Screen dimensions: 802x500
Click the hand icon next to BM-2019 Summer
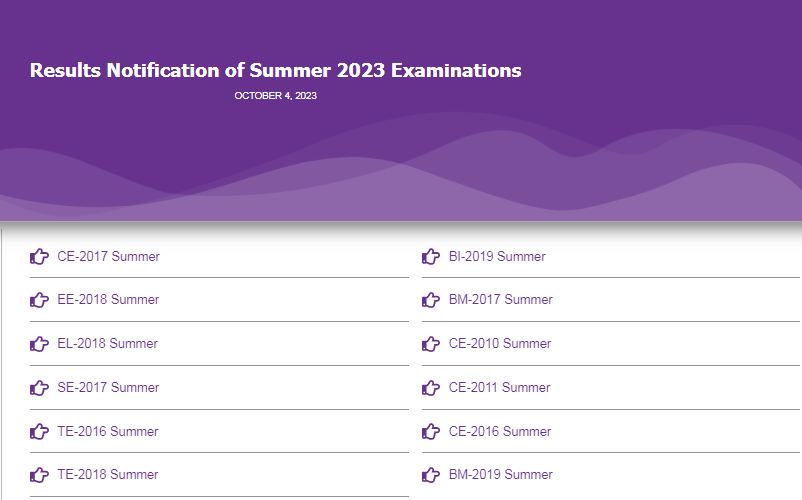431,474
